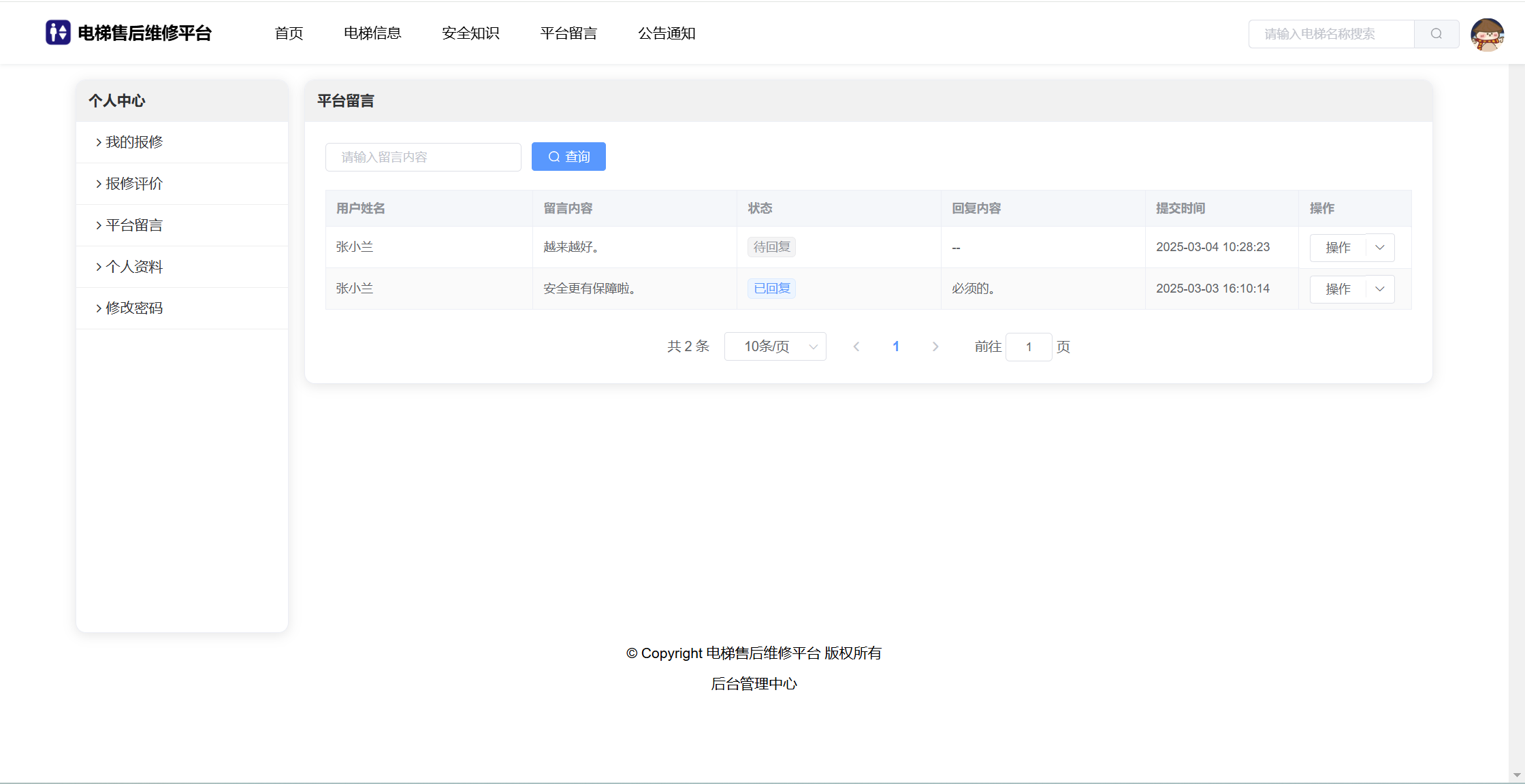This screenshot has height=784, width=1525.
Task: Open 首页 in the top navigation
Action: (289, 33)
